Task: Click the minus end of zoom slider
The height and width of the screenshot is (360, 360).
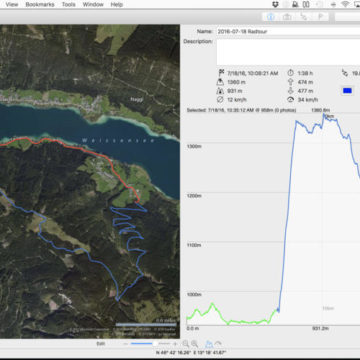Action: point(126,344)
